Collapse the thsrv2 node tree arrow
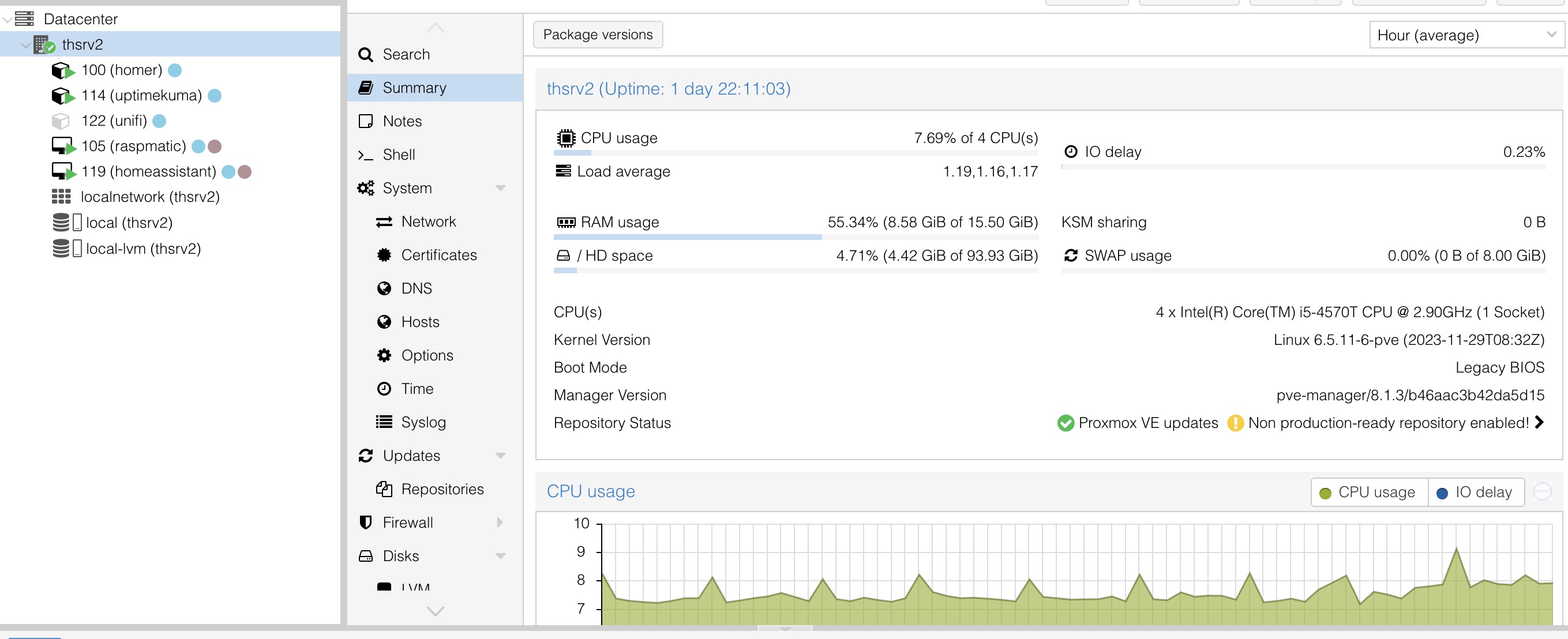 pyautogui.click(x=25, y=45)
